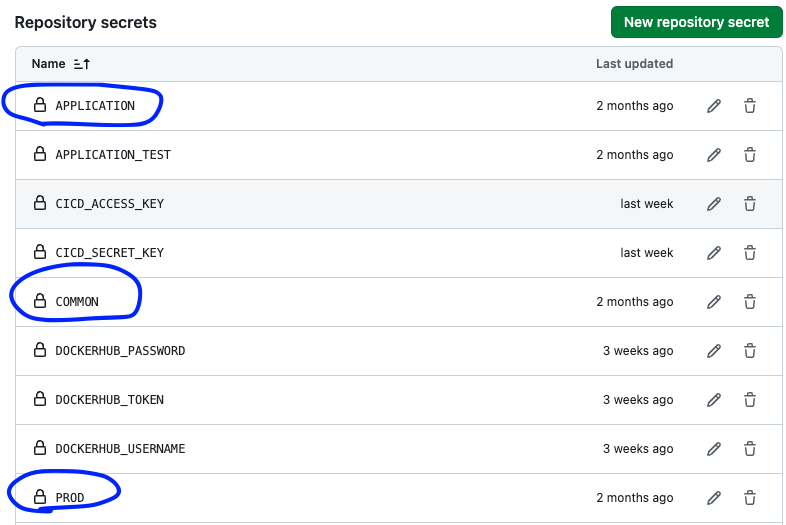
Task: Edit the DOCKERHUB_TOKEN secret
Action: pyautogui.click(x=714, y=400)
